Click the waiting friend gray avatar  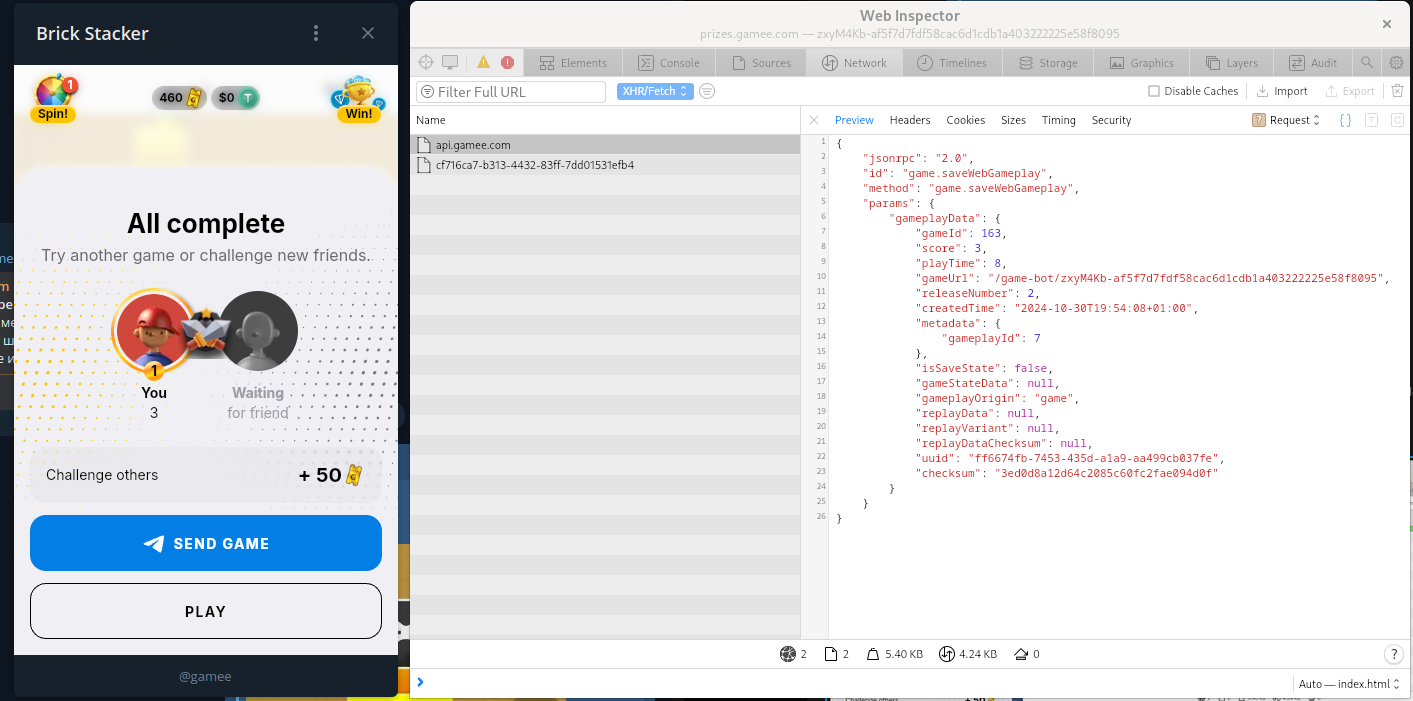(x=258, y=330)
